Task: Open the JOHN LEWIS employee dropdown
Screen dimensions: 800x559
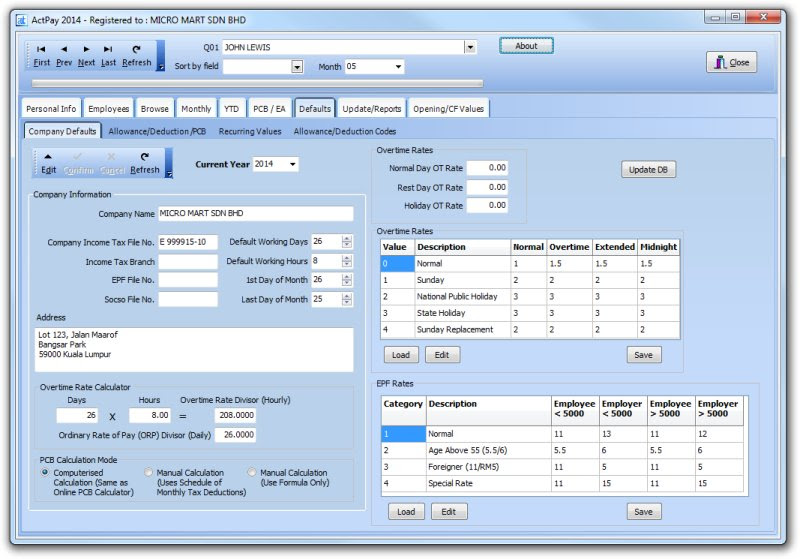Action: tap(470, 47)
